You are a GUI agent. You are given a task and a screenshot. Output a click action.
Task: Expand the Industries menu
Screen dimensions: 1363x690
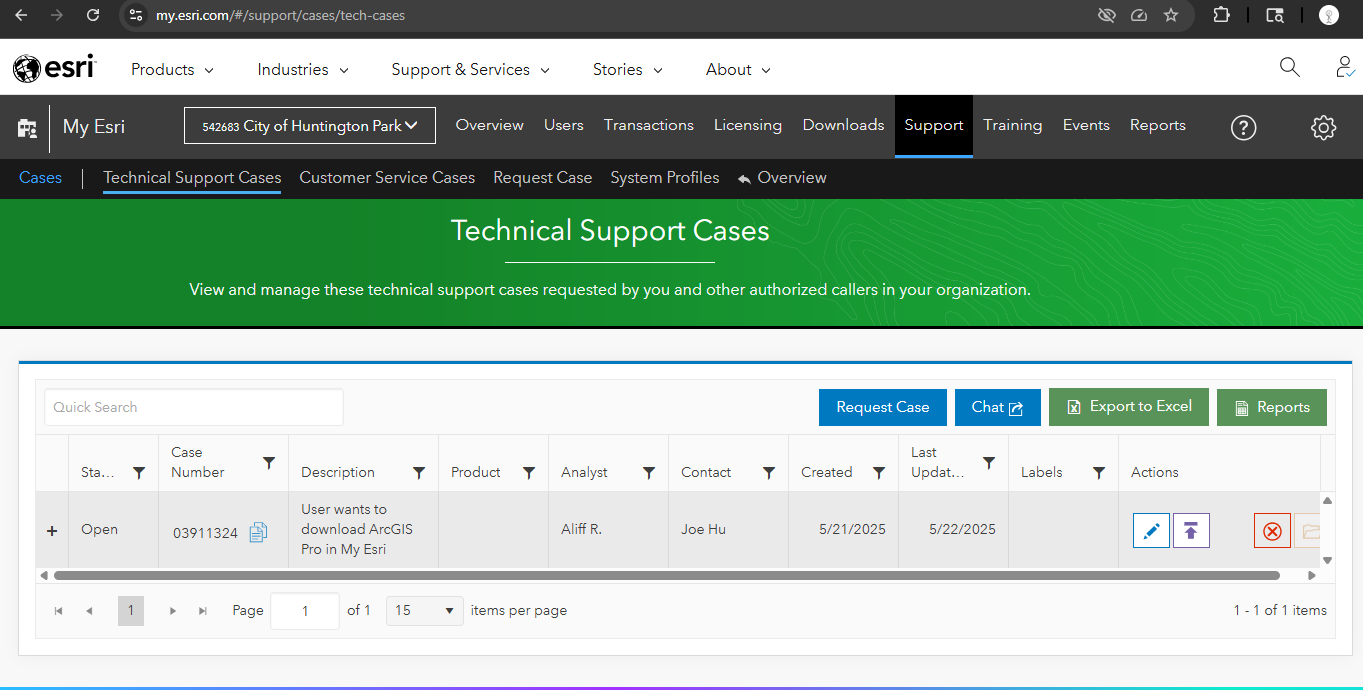[303, 69]
